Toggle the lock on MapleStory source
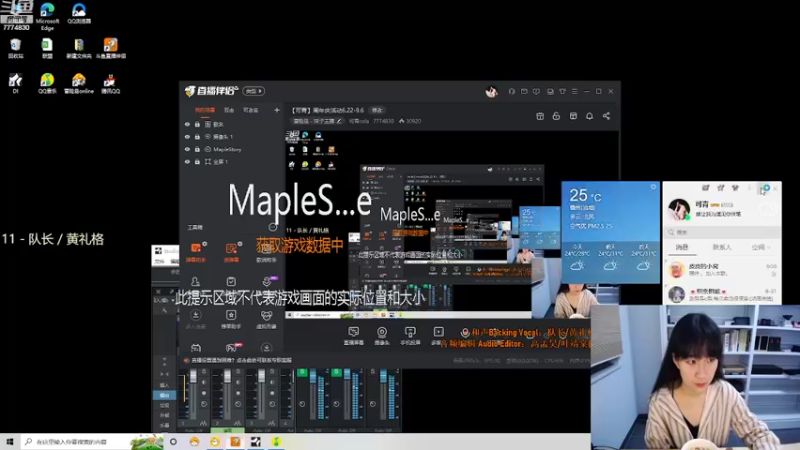The width and height of the screenshot is (800, 450). point(197,149)
